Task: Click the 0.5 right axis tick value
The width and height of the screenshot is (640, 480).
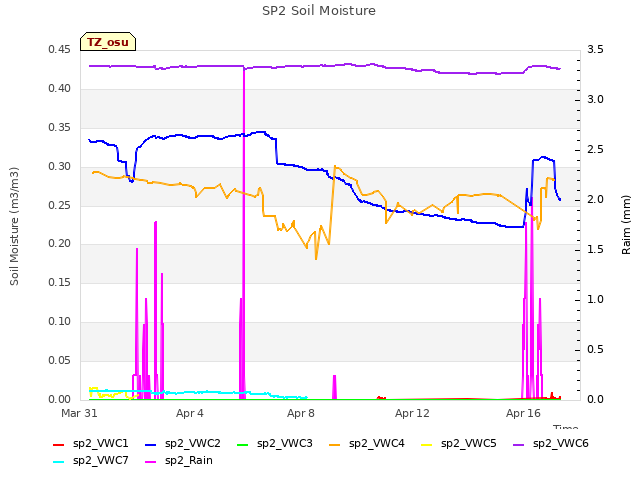Action: point(595,349)
